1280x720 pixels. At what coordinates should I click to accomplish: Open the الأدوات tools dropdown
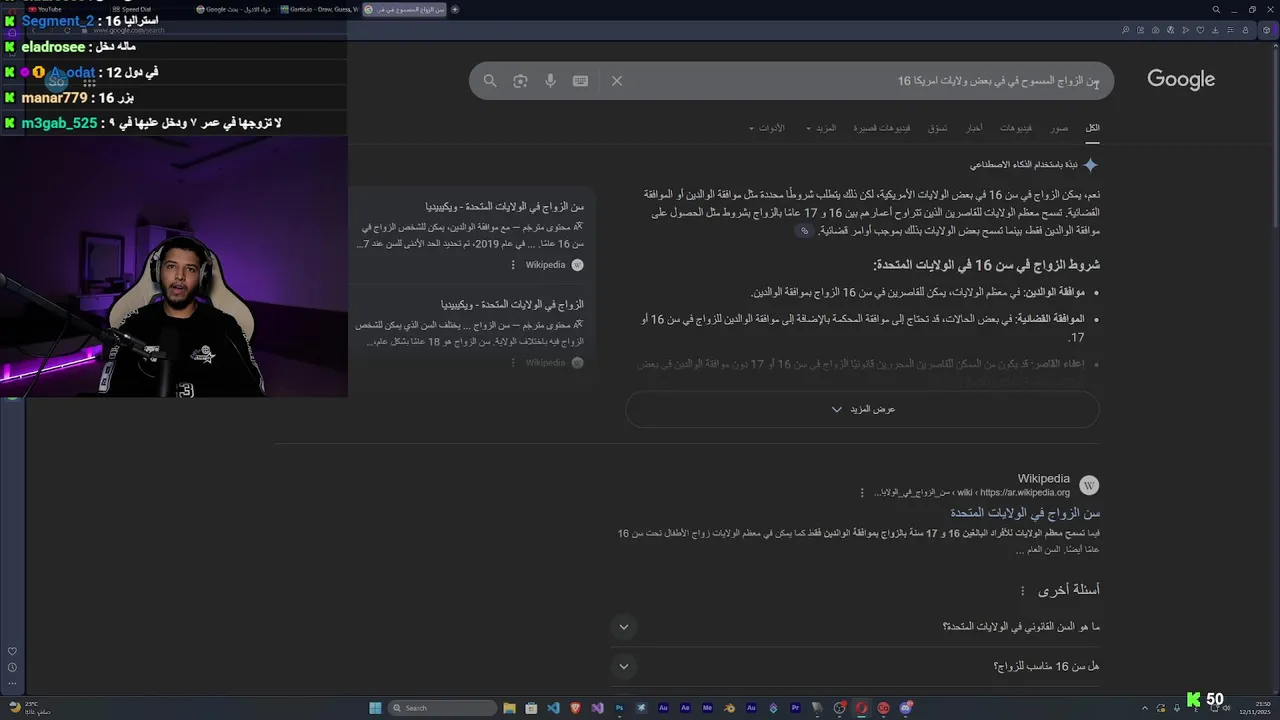pos(767,128)
